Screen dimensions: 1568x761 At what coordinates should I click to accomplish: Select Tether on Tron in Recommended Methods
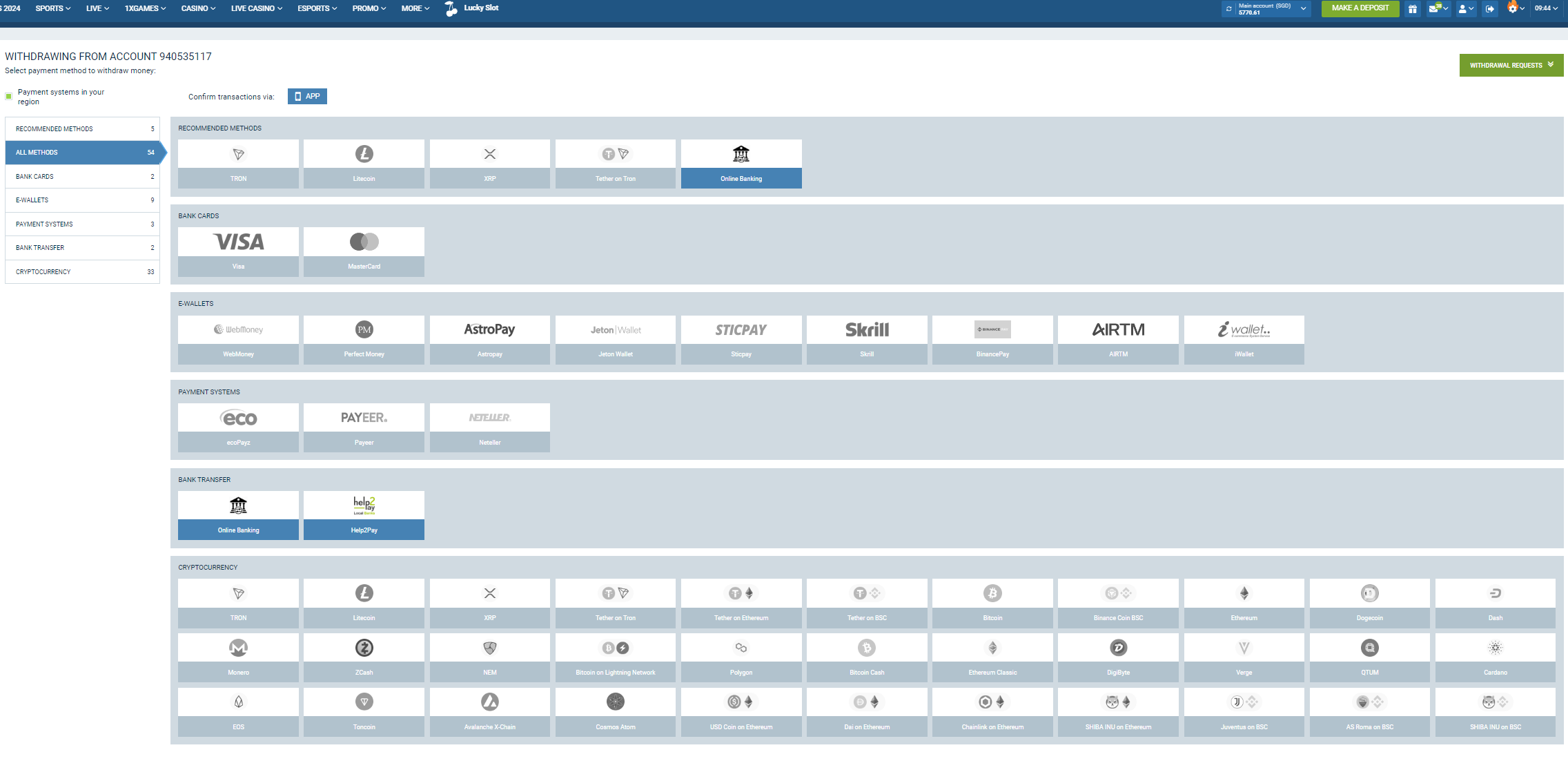616,164
